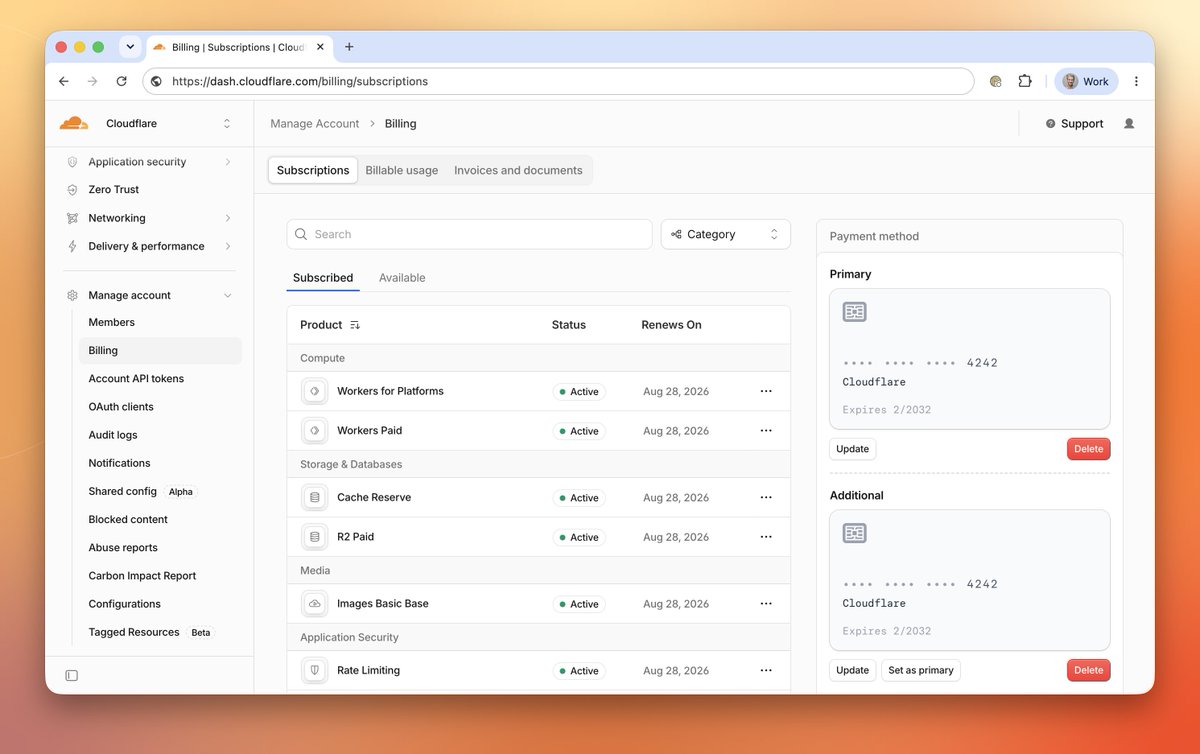This screenshot has width=1200, height=754.
Task: Click the Delivery & performance bolt icon
Action: (72, 246)
